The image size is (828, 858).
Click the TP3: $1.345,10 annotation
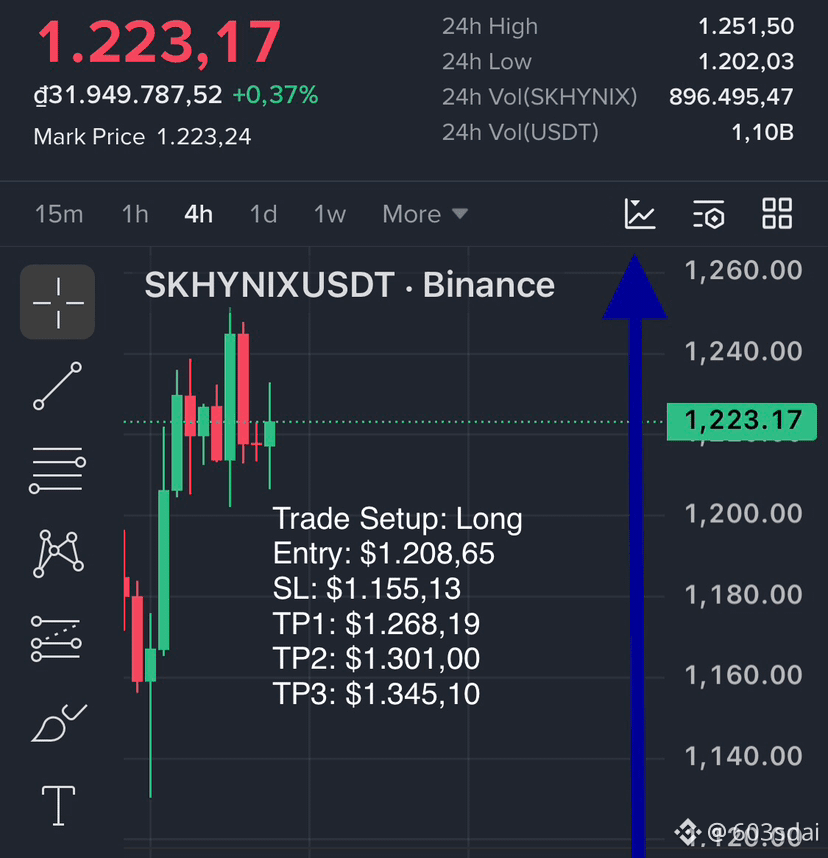pos(377,694)
